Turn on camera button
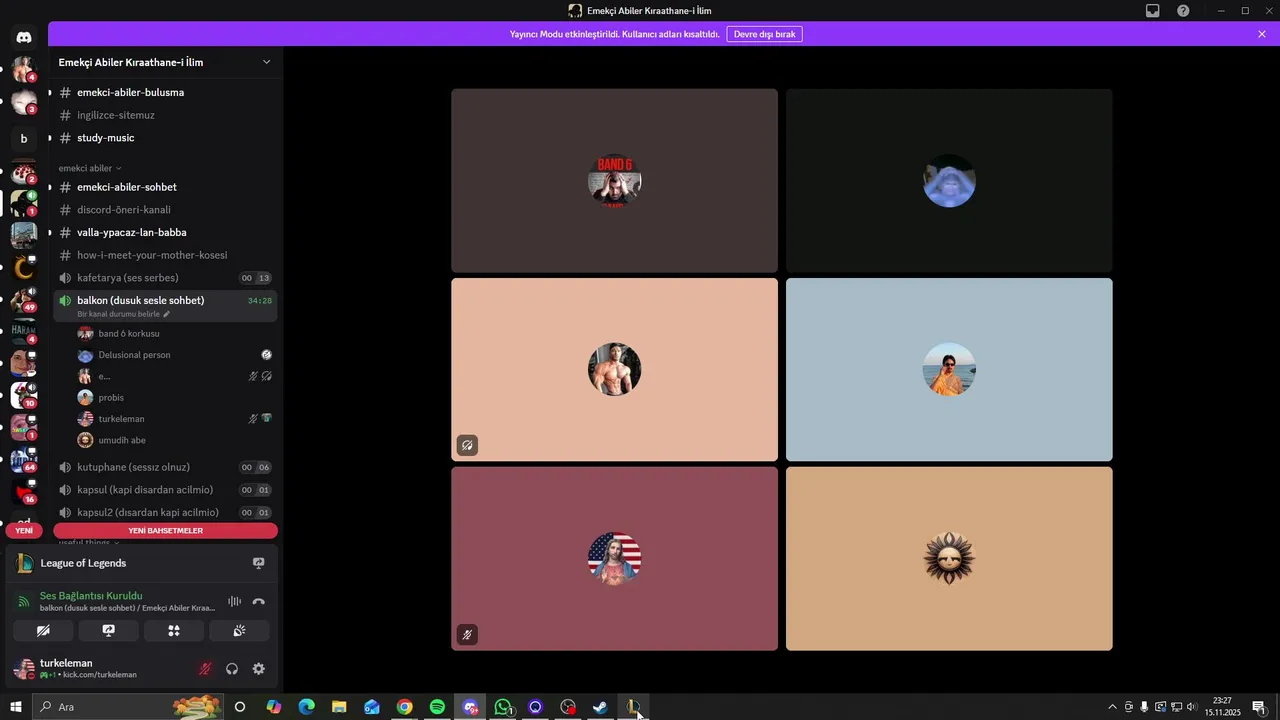This screenshot has height=720, width=1280. [43, 631]
